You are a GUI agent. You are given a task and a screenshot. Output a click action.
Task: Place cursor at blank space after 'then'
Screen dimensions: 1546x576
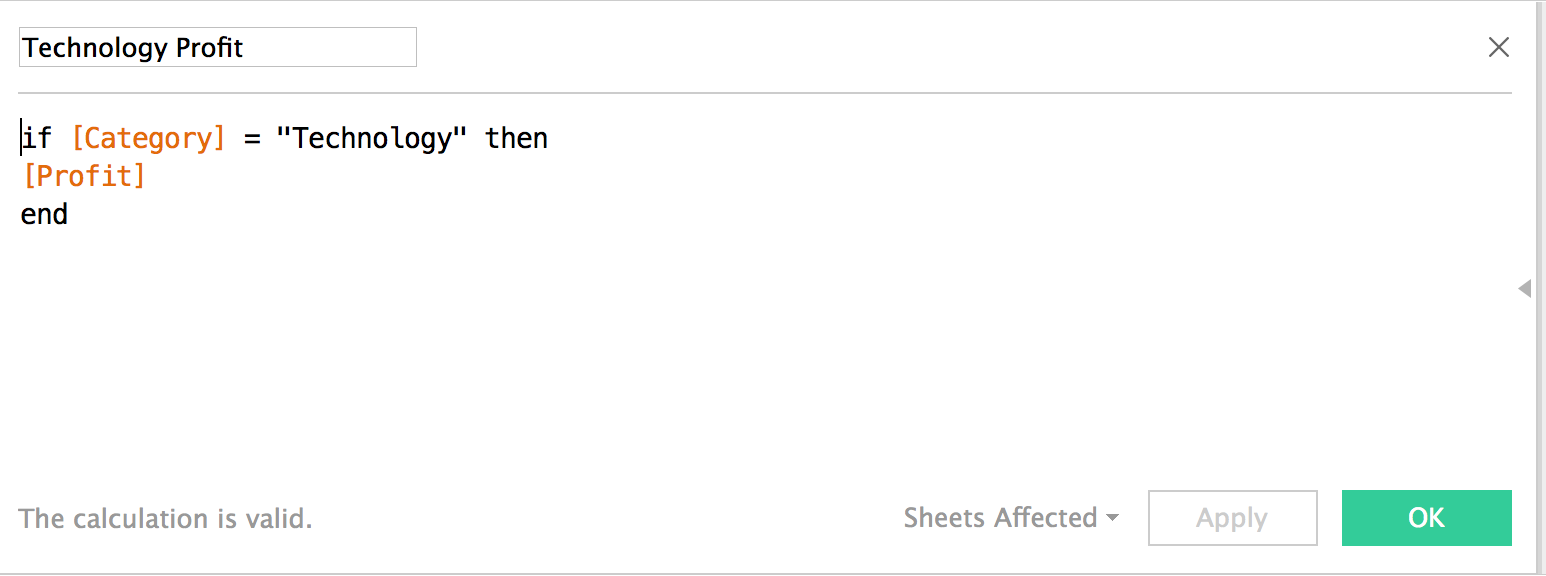coord(800,138)
